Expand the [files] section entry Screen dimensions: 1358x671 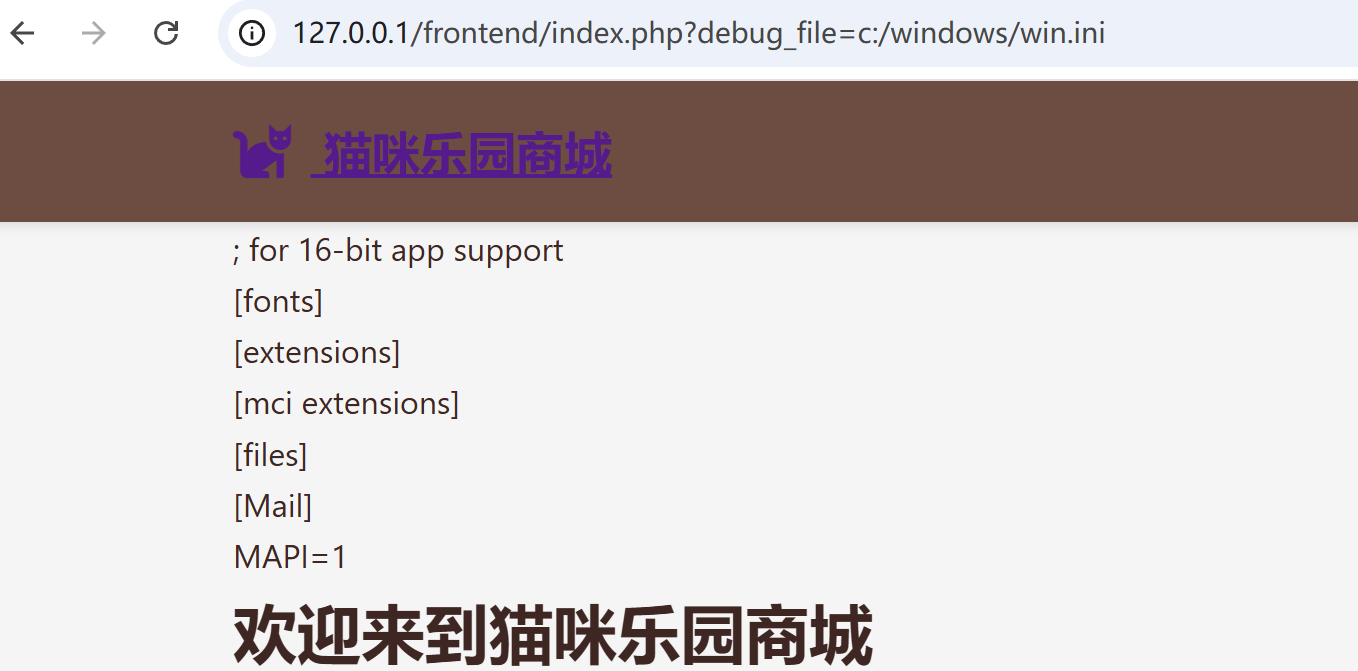coord(270,455)
